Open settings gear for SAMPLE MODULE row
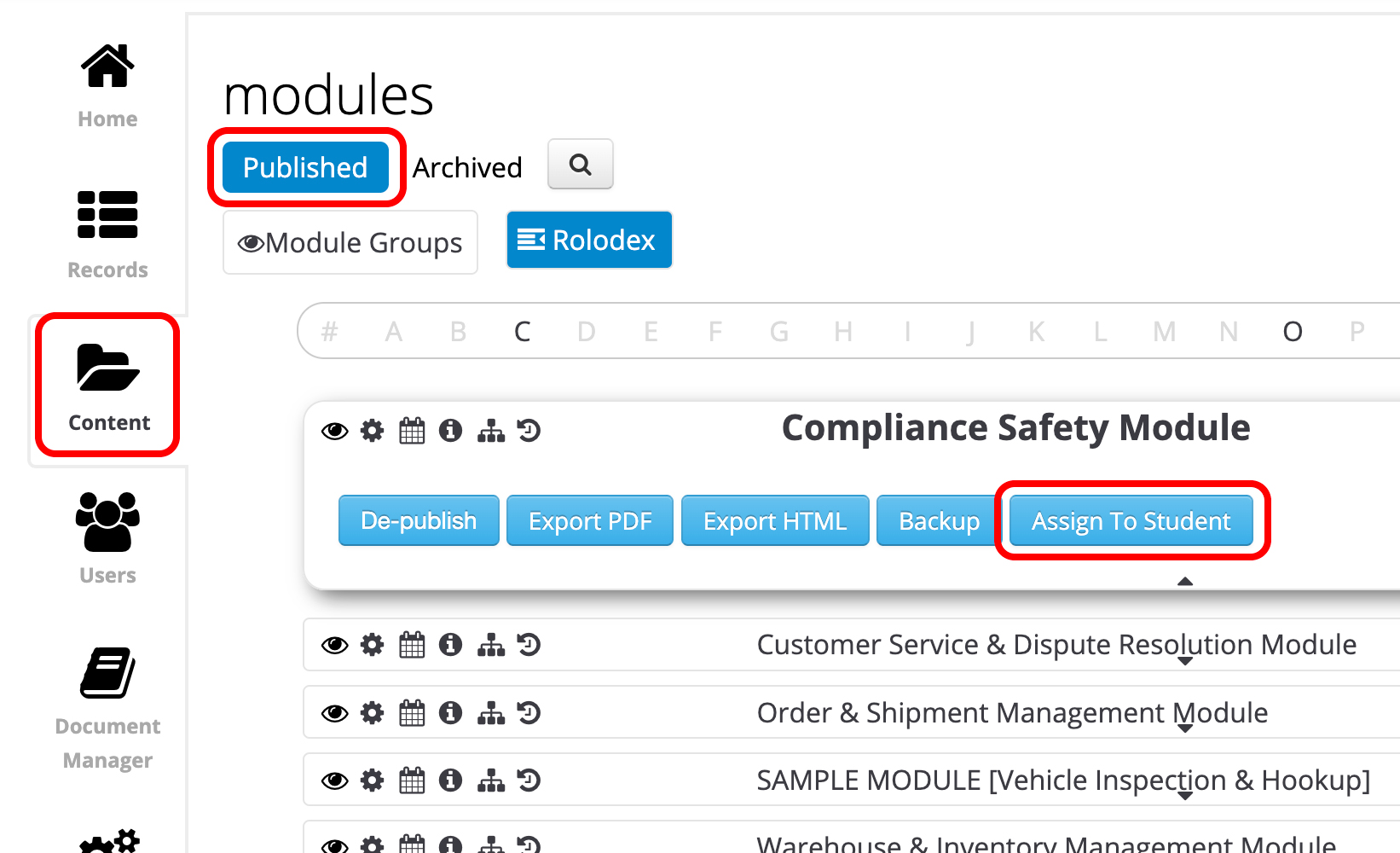 pyautogui.click(x=373, y=780)
